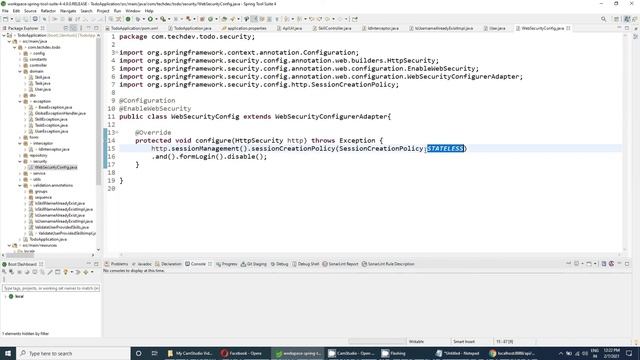Open the Debug dropdown arrow in toolbar
The image size is (640, 360).
click(x=143, y=19)
